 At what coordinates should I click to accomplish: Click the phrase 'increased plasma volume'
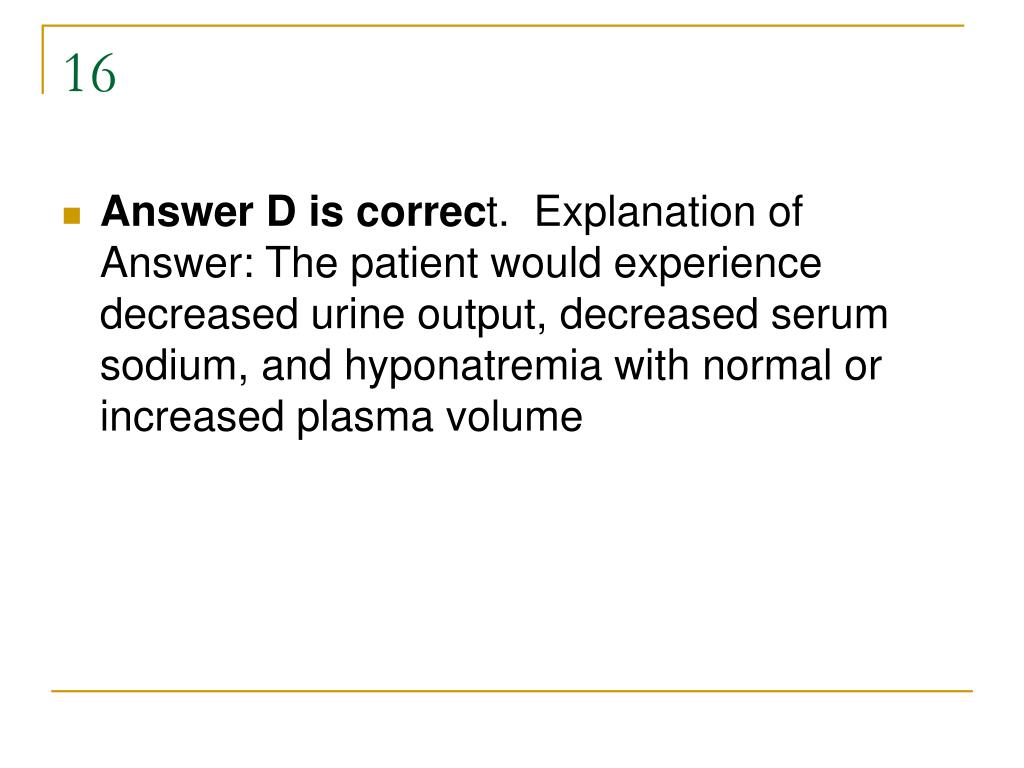tap(341, 417)
